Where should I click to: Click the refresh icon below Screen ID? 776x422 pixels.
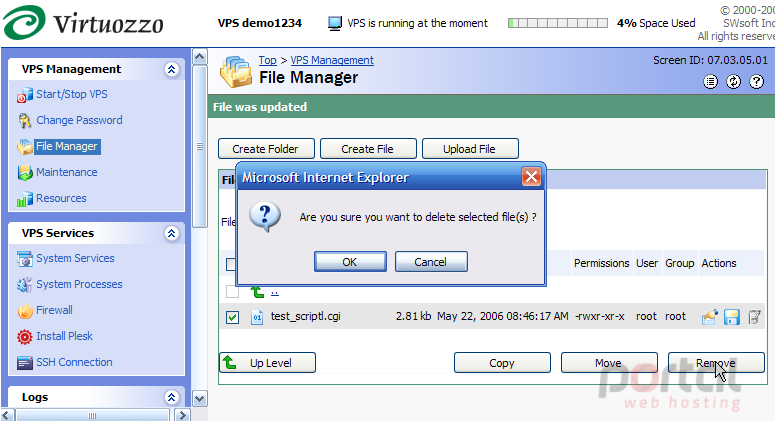point(733,82)
